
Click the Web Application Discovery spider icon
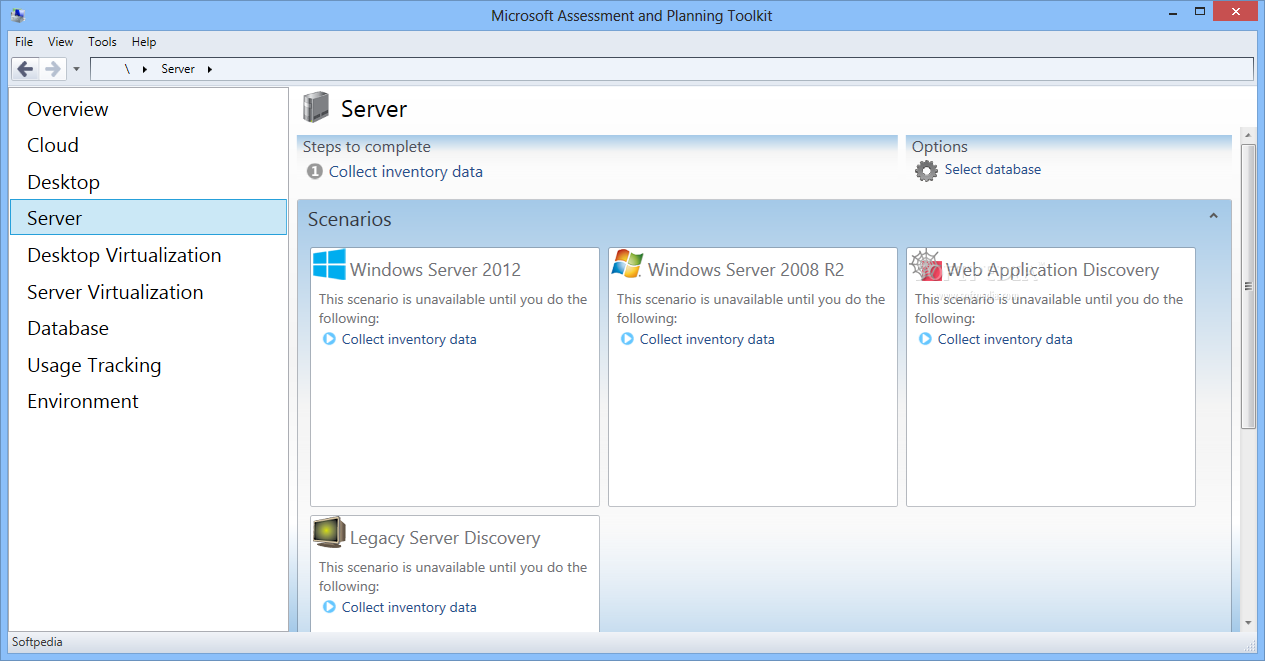pyautogui.click(x=925, y=265)
